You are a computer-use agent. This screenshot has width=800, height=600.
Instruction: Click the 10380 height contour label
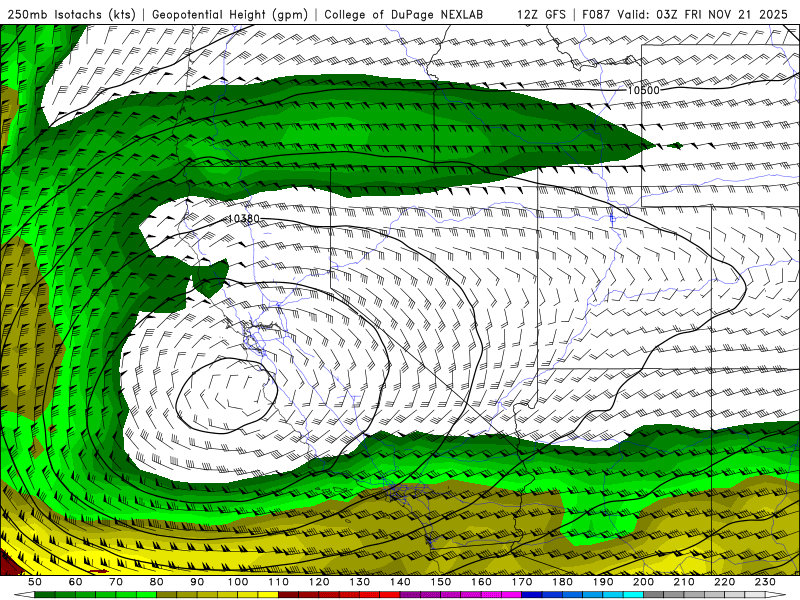pos(243,218)
